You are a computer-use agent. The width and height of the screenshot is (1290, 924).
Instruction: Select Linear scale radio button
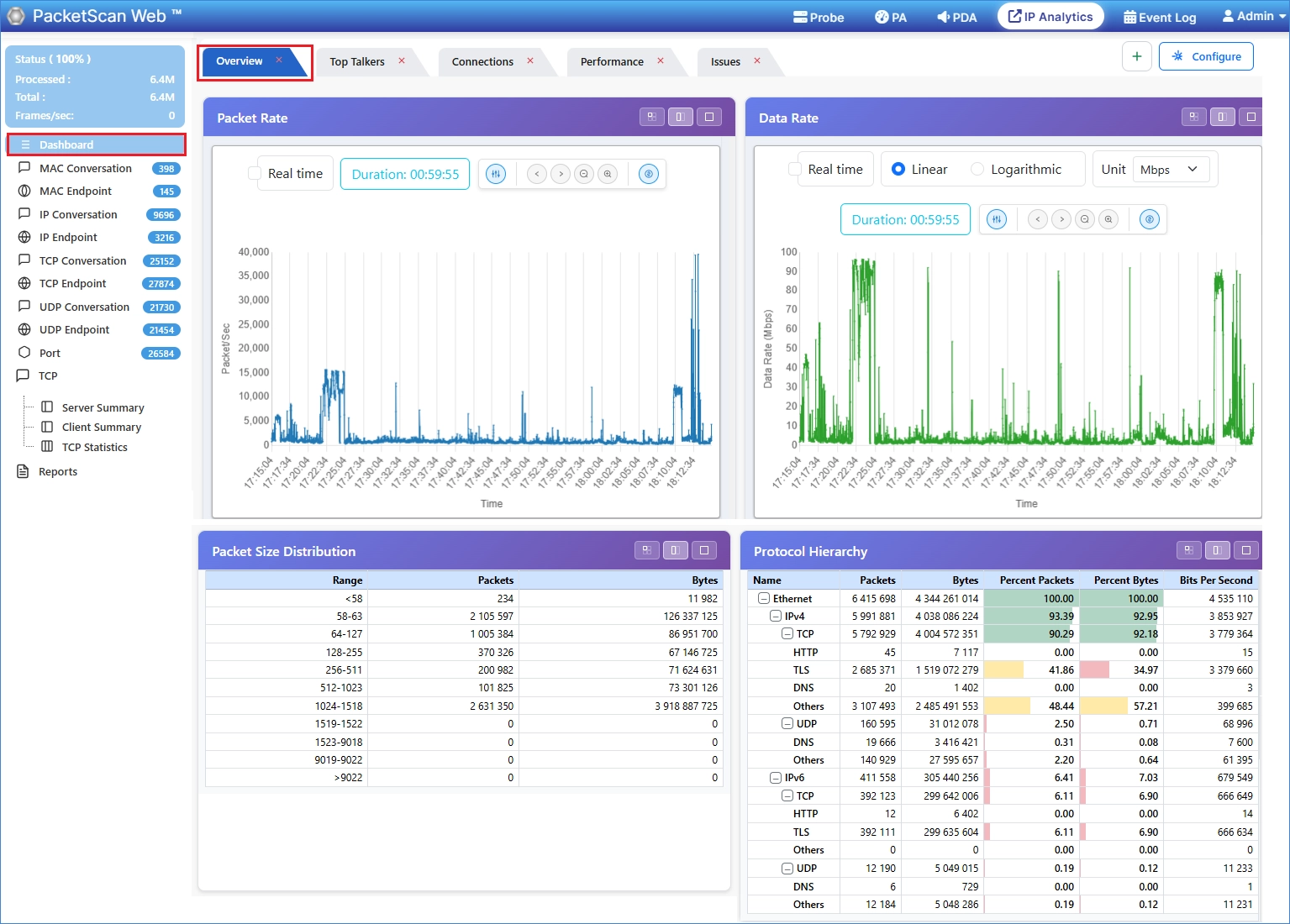[x=898, y=169]
